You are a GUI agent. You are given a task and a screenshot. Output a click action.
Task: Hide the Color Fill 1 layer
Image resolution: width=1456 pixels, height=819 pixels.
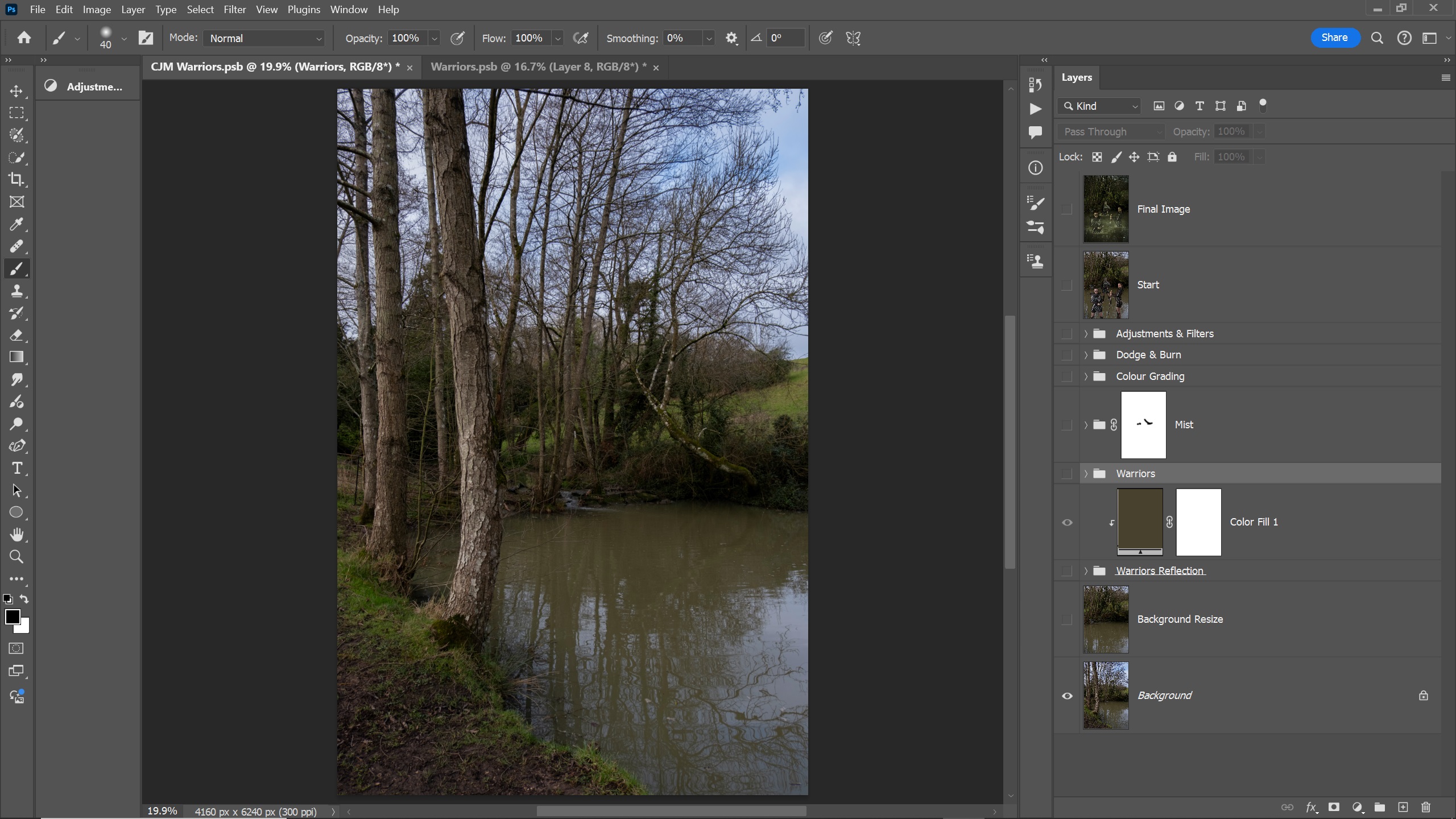(1067, 522)
